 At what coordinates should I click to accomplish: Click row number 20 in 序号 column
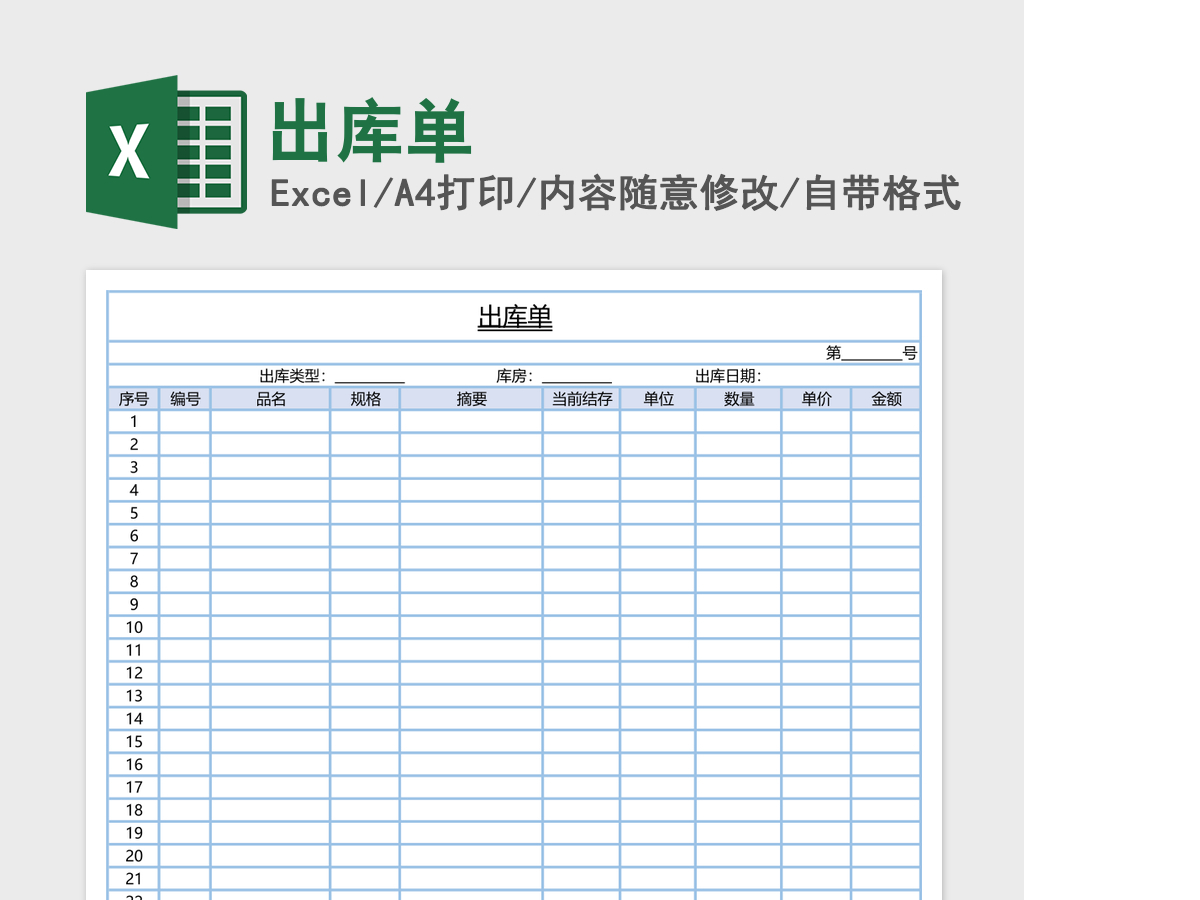134,856
